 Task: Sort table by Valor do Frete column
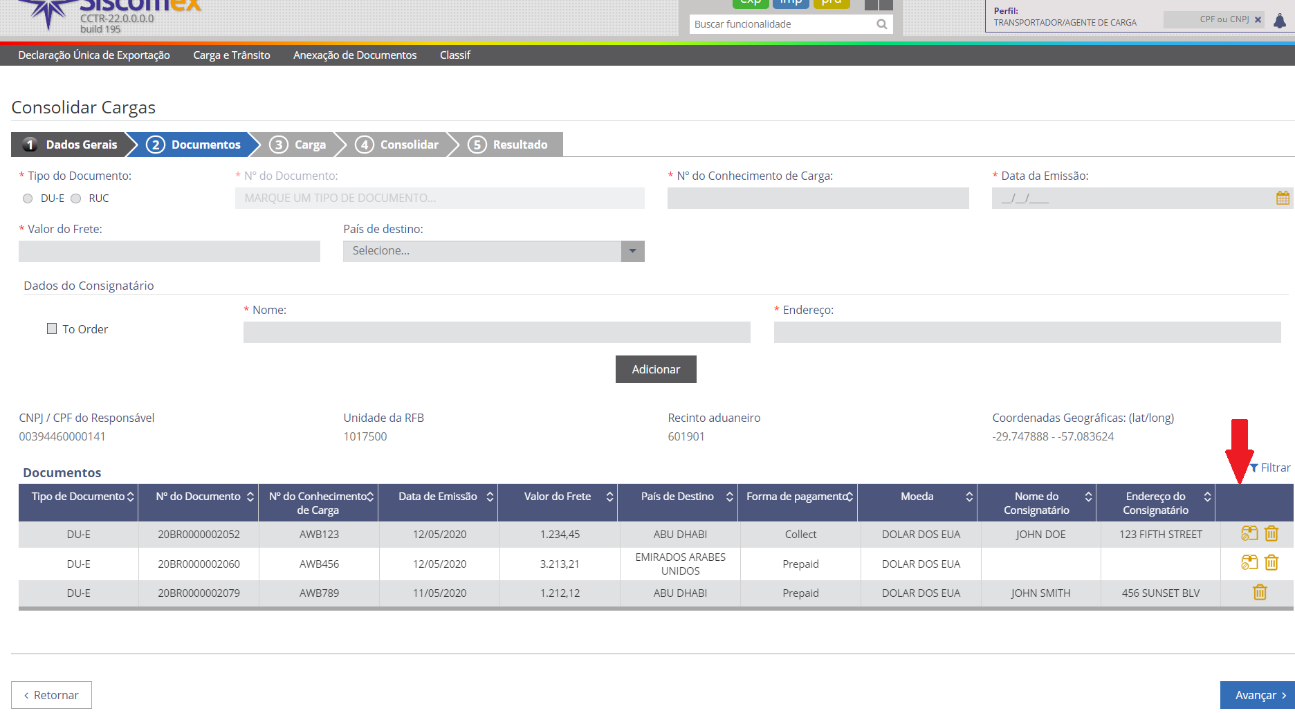coord(557,496)
